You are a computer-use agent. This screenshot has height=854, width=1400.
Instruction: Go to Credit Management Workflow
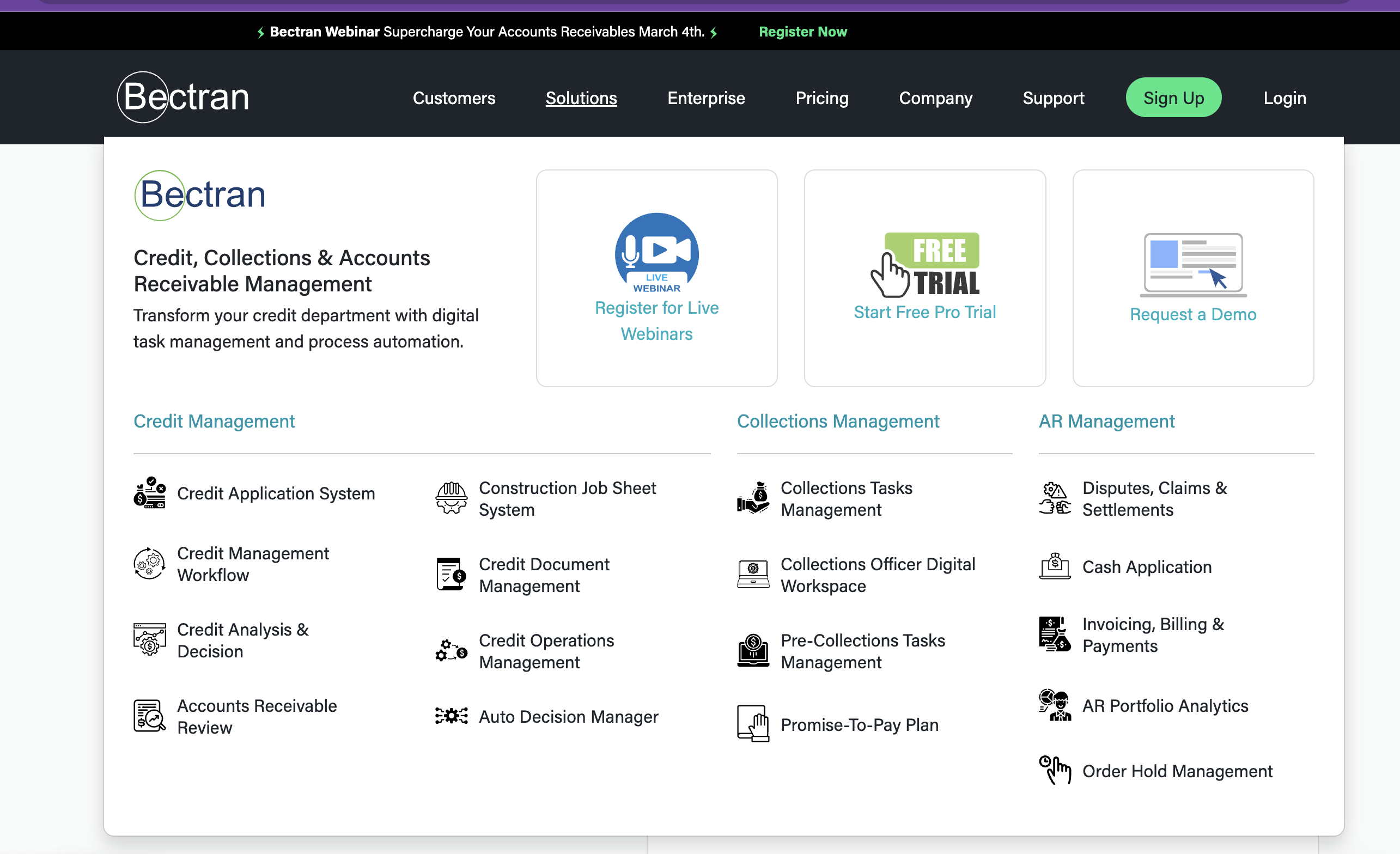point(253,564)
